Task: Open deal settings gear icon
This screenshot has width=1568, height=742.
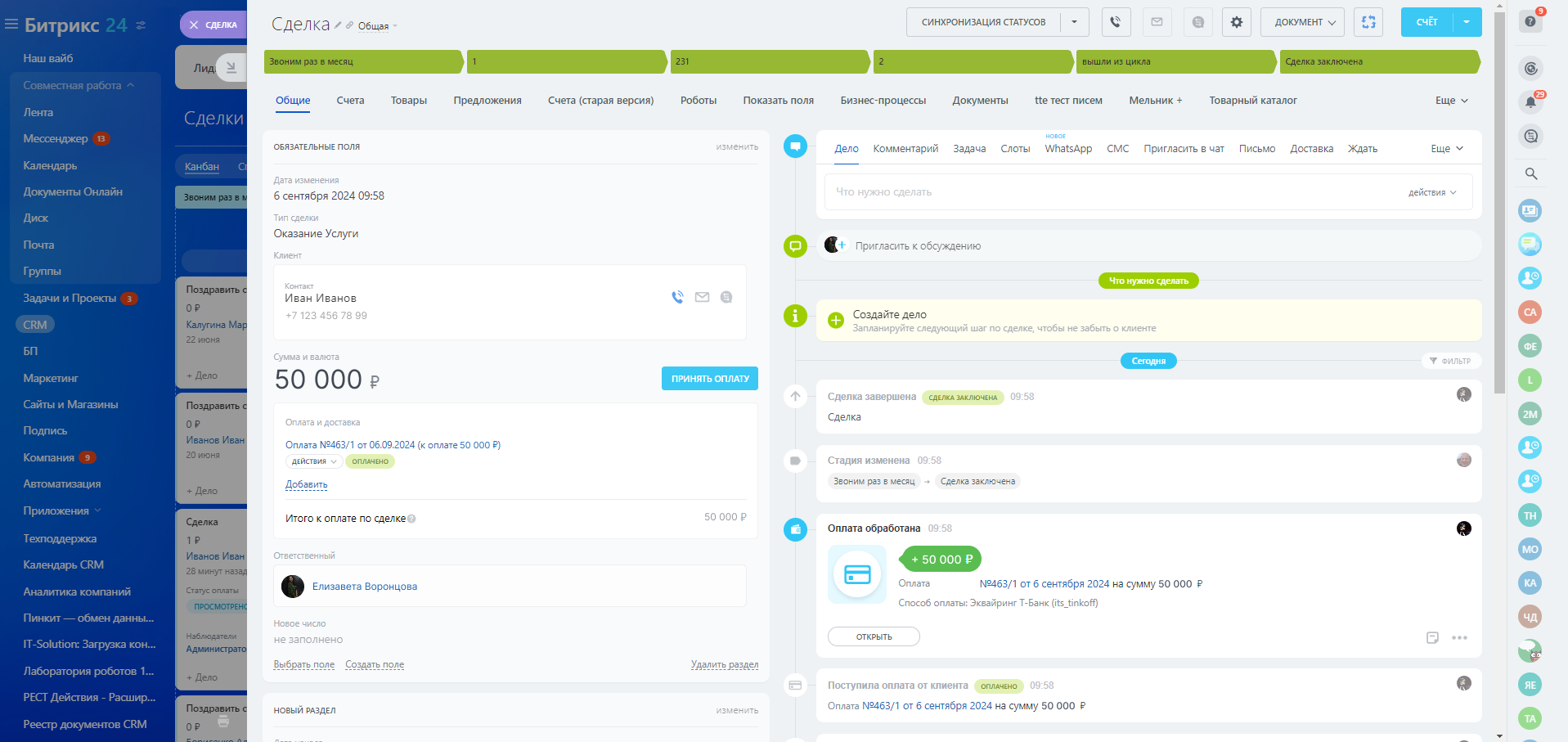Action: (1236, 22)
